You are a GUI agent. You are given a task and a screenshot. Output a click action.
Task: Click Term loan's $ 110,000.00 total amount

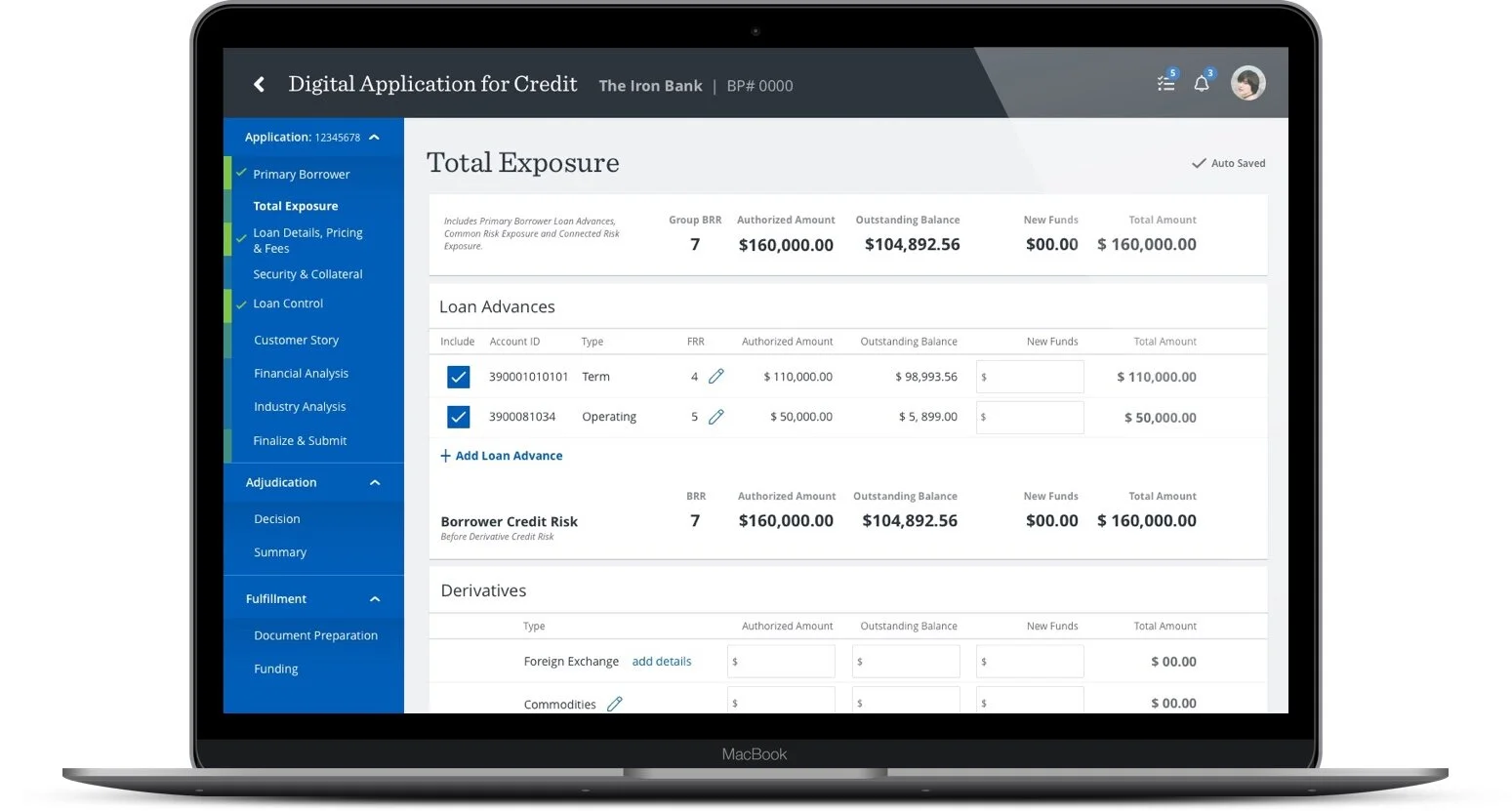point(1157,377)
